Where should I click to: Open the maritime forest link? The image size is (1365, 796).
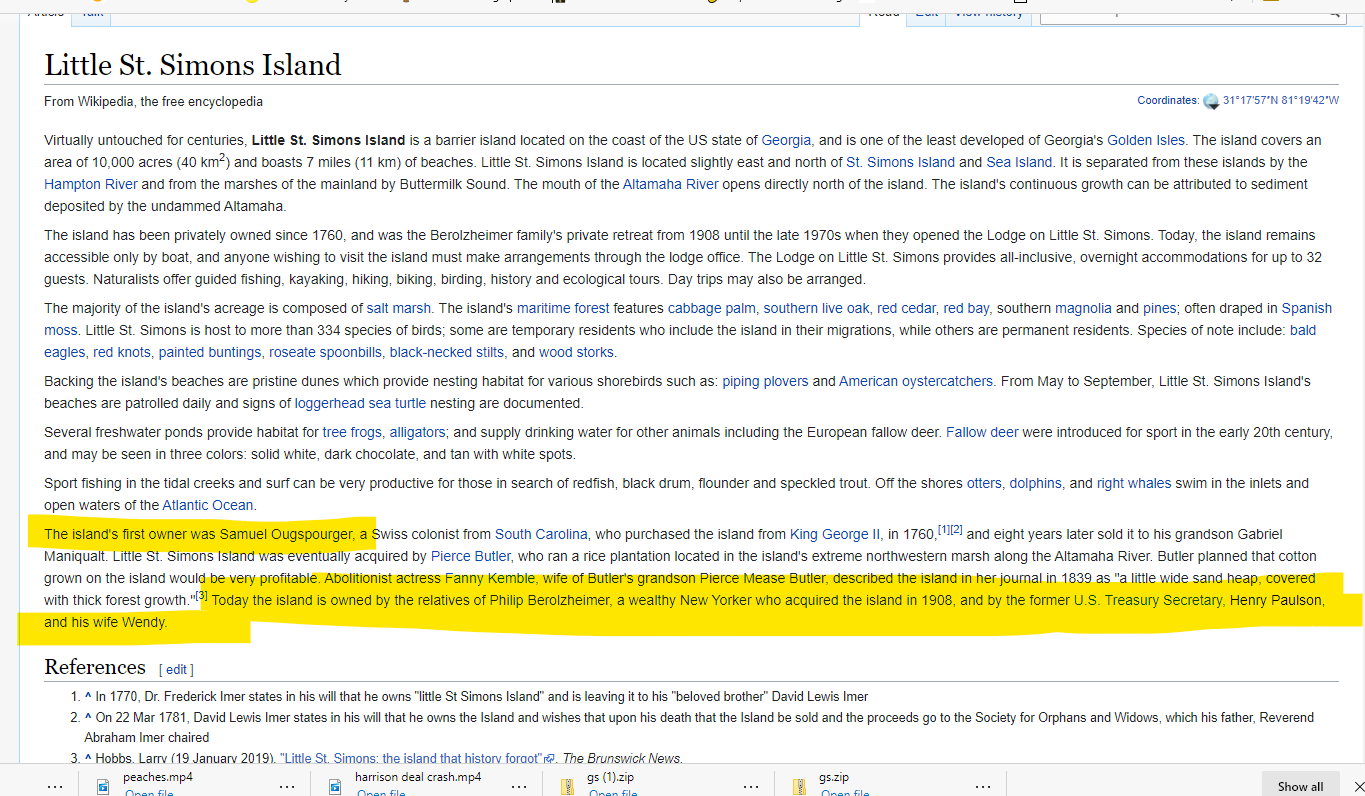(563, 308)
